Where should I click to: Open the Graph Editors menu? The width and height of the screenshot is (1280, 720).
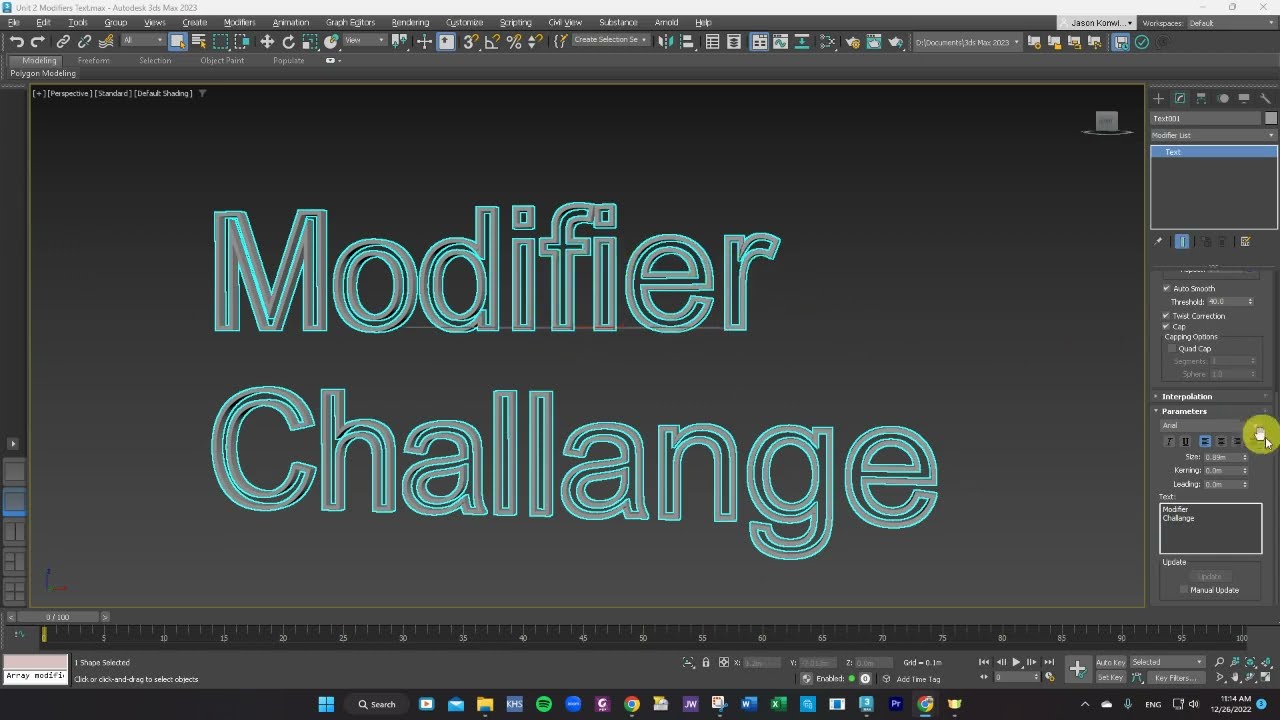(x=350, y=22)
